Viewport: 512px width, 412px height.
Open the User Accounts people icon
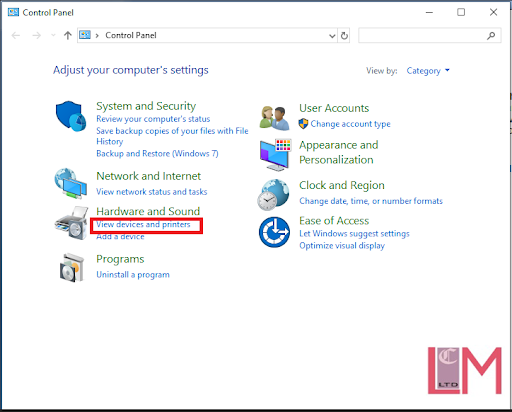pos(275,118)
